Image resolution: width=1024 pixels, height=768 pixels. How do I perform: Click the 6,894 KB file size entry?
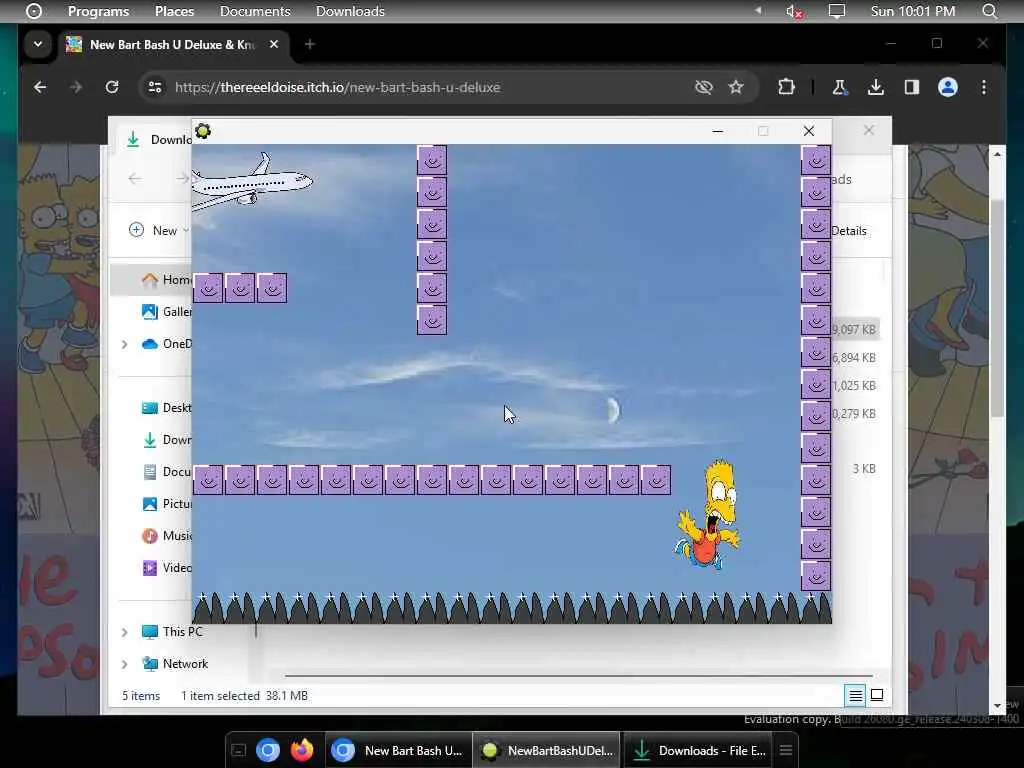click(854, 357)
